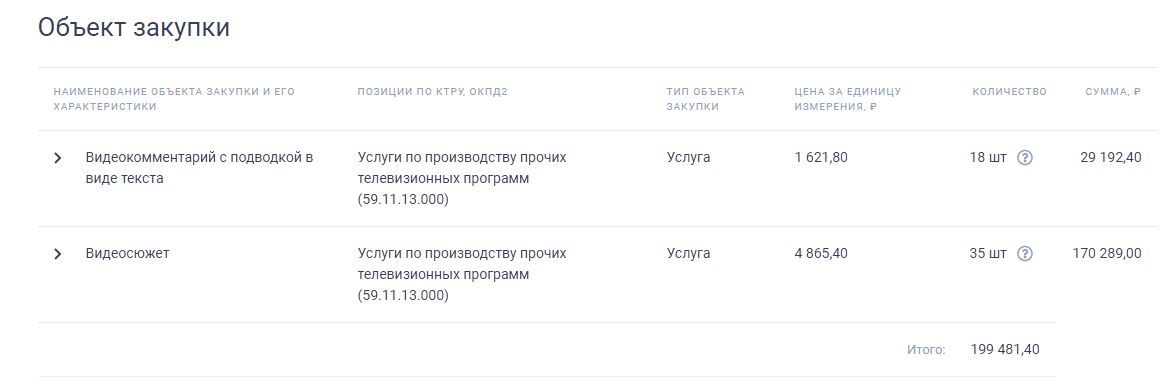Screen dimensions: 1165x392
Task: Click OKPD2 service text in Видеокомментарий row
Action: [461, 179]
